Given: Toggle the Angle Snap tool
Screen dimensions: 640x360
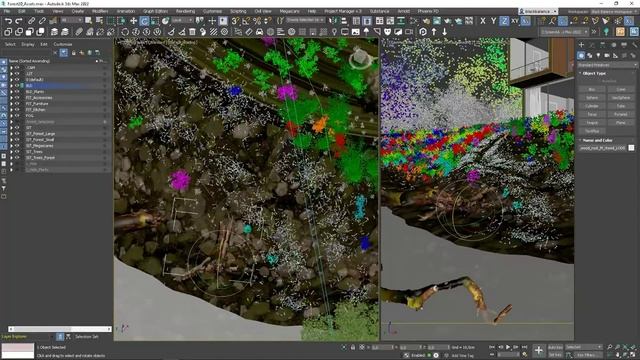Looking at the screenshot, I should [x=246, y=20].
